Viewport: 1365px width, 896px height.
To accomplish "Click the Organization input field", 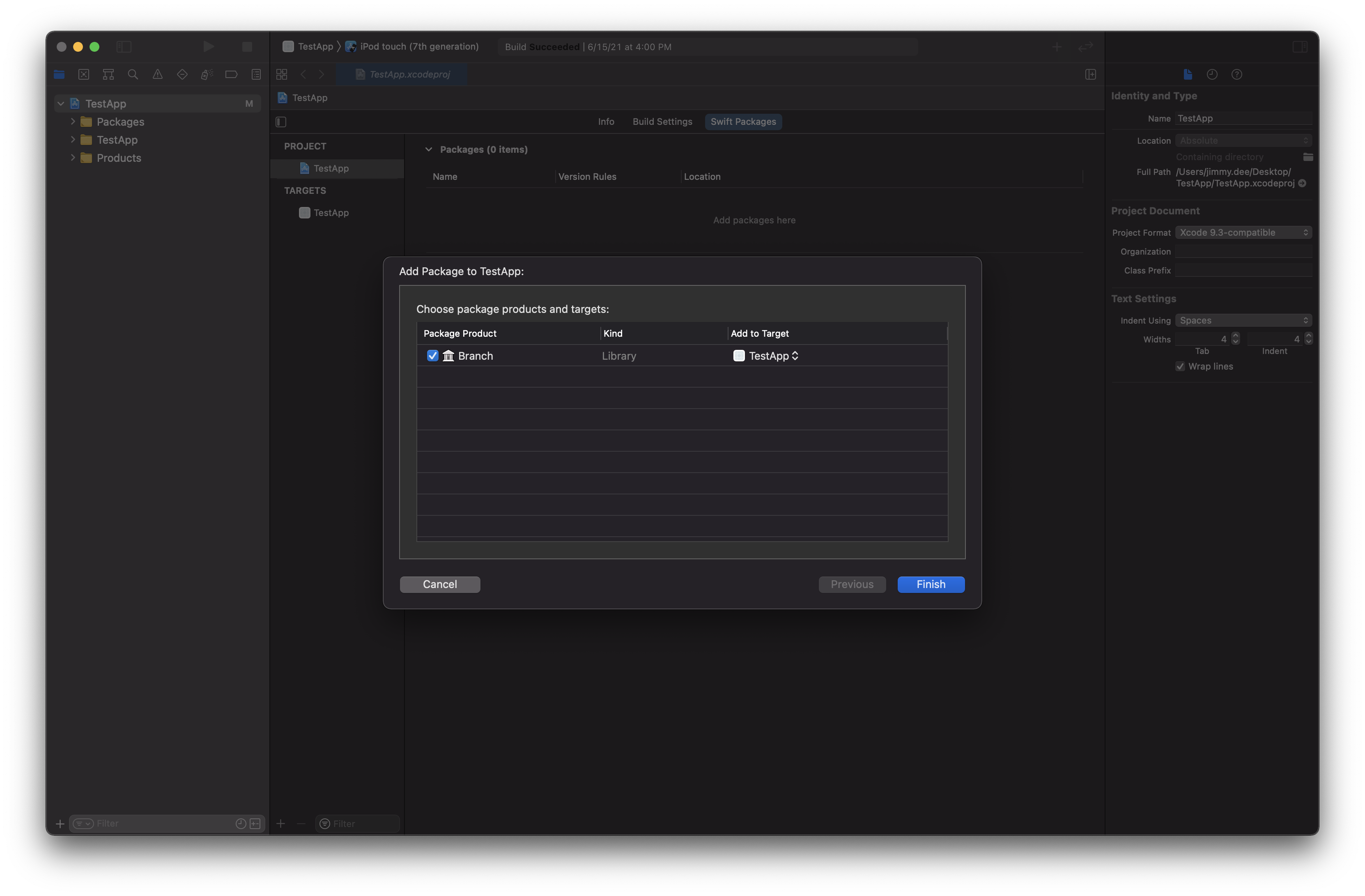I will [x=1243, y=252].
